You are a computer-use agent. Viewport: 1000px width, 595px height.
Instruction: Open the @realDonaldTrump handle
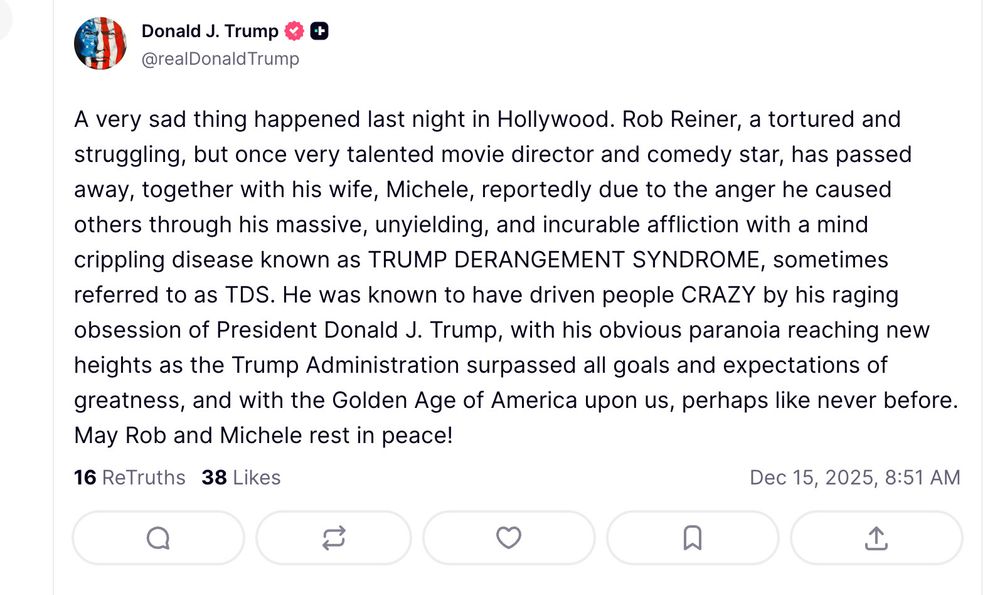click(x=223, y=58)
